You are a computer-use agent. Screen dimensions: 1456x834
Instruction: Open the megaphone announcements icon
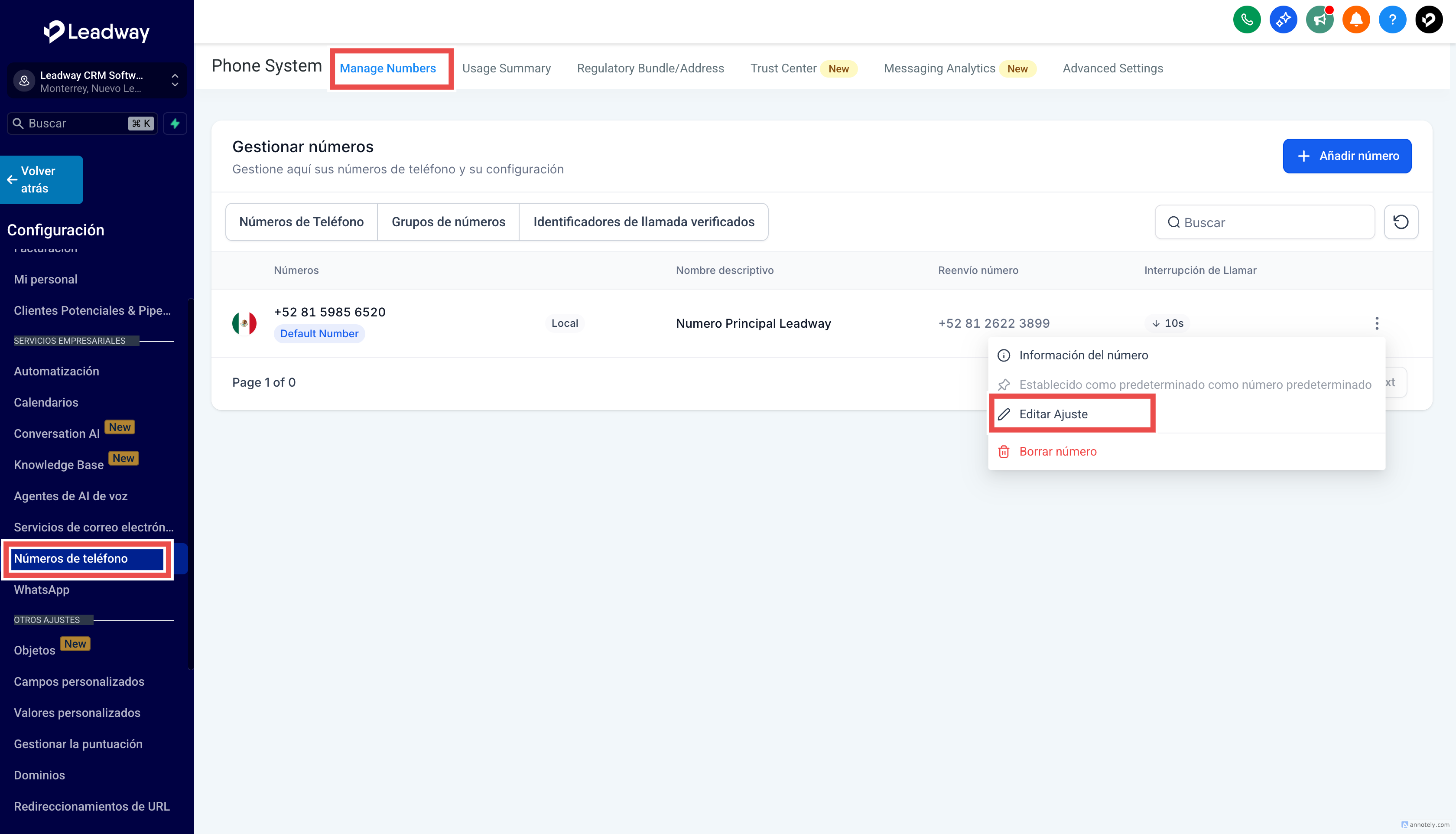point(1319,20)
